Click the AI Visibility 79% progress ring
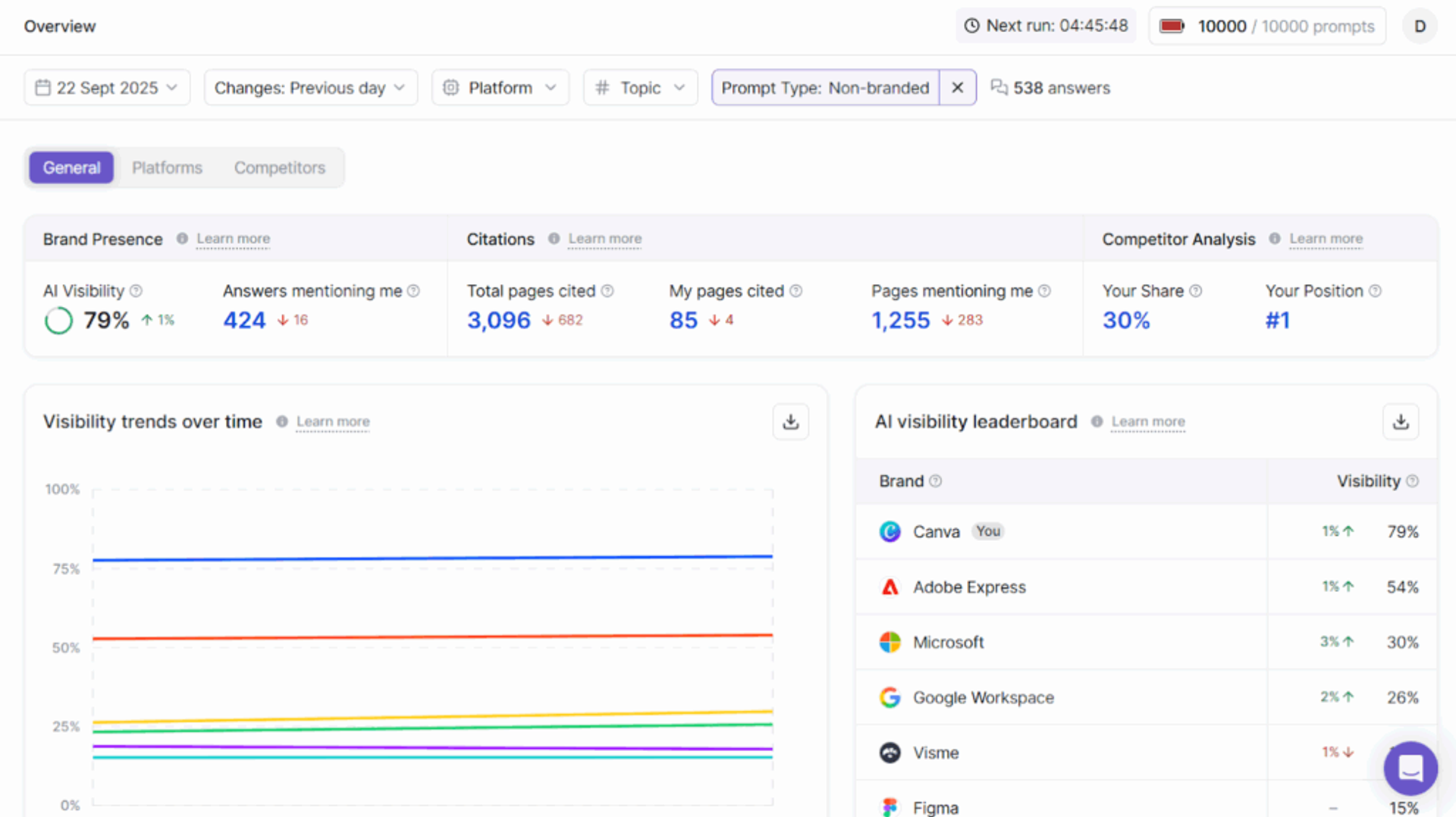1456x817 pixels. click(58, 321)
